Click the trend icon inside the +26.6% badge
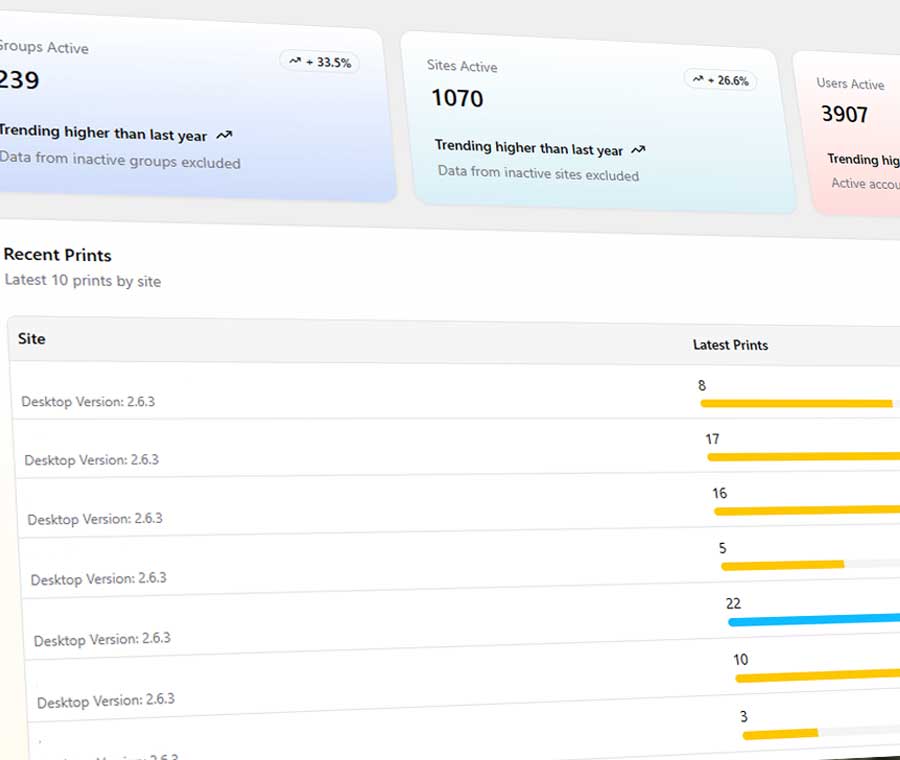Screen dimensions: 900x760 pos(697,79)
